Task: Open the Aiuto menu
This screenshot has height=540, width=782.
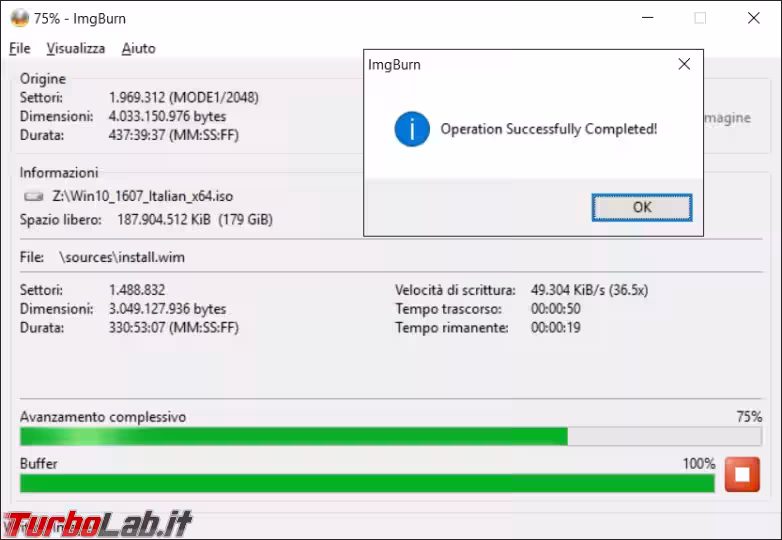Action: click(139, 48)
